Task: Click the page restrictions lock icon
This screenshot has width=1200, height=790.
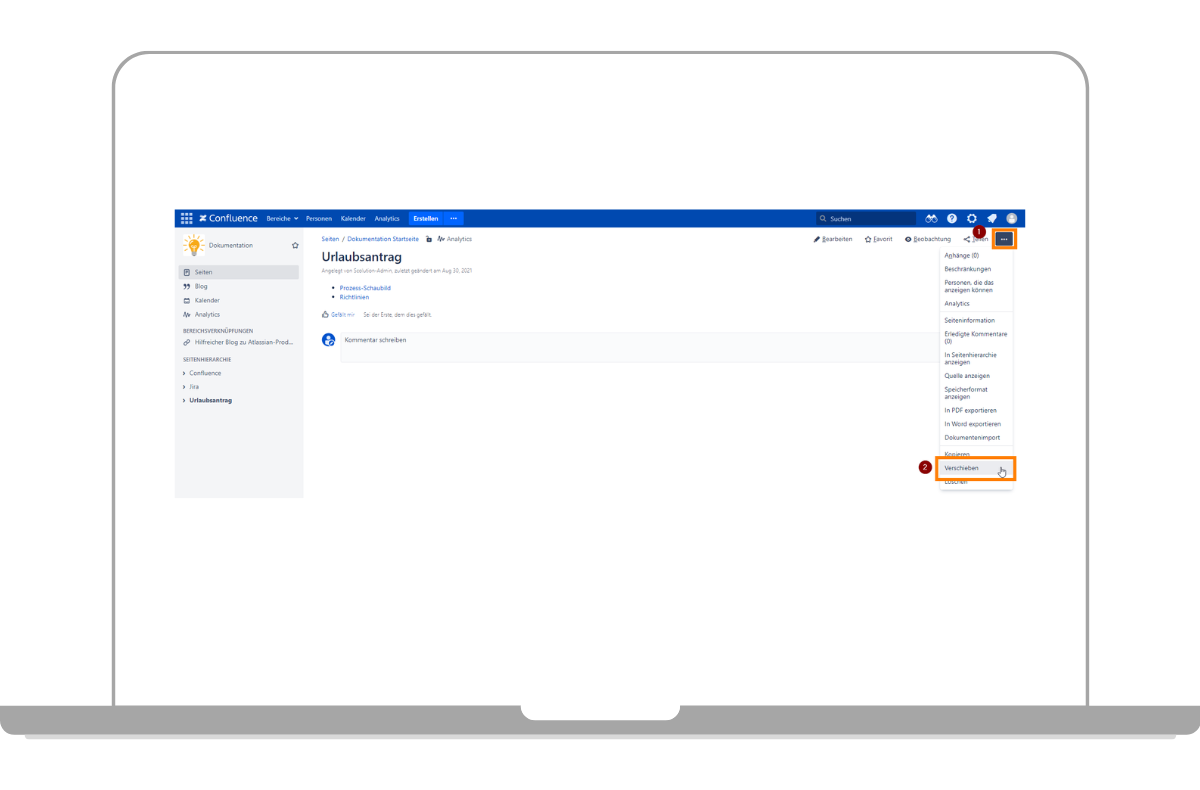Action: [429, 239]
